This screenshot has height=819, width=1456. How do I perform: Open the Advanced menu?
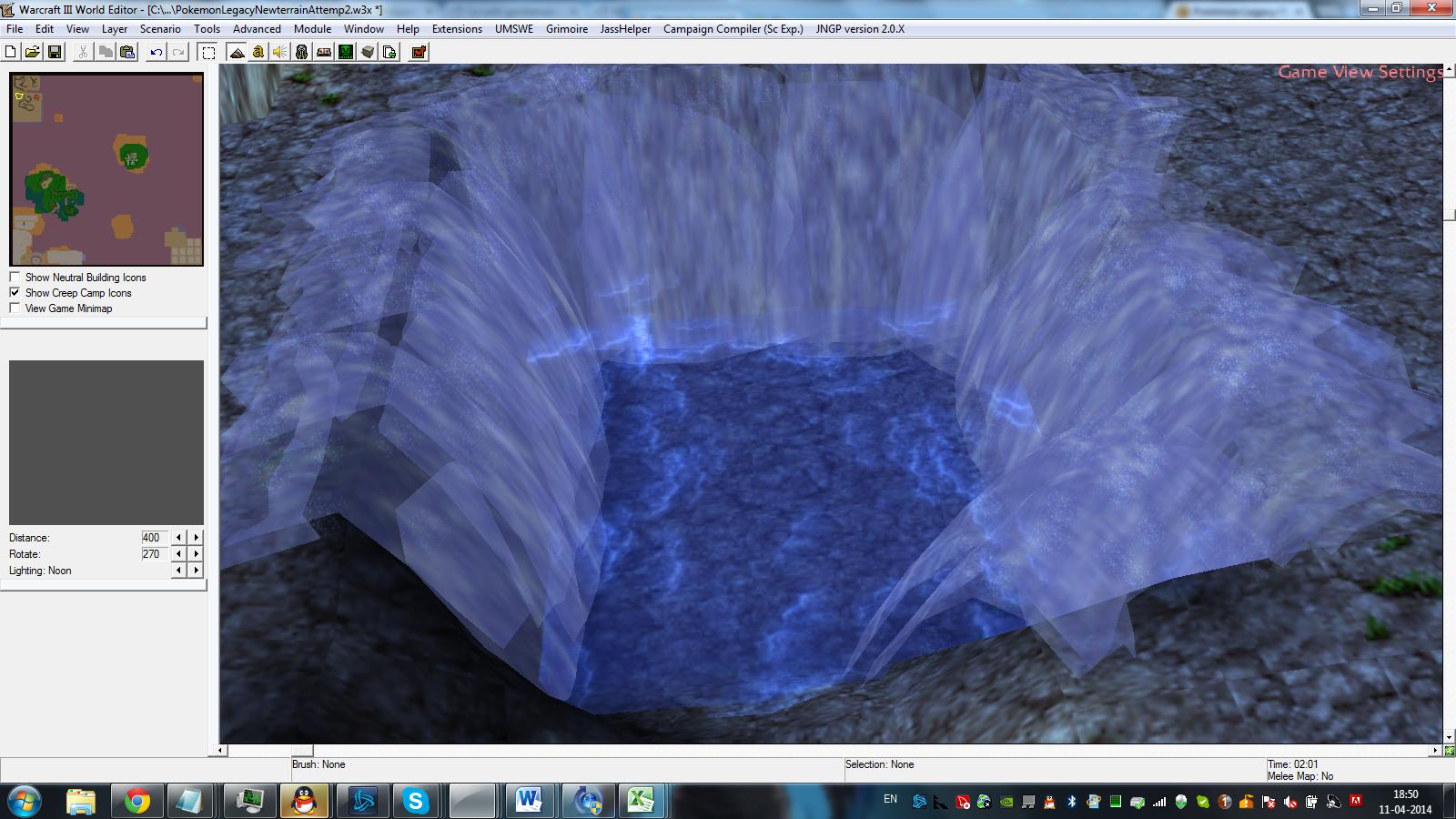tap(257, 29)
